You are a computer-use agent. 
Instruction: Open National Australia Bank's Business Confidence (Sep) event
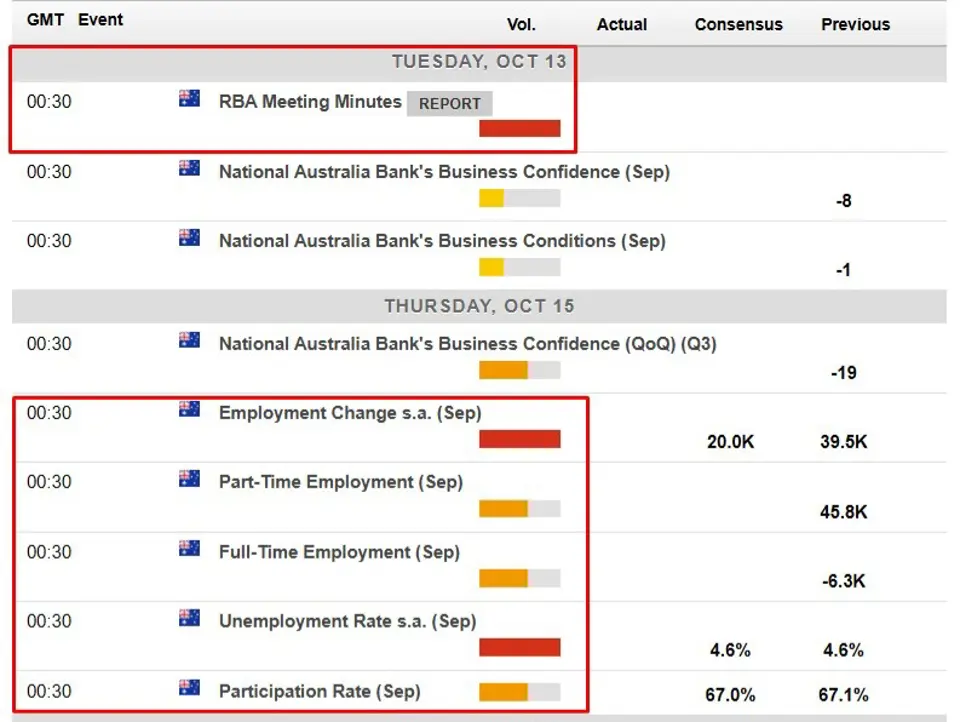pyautogui.click(x=444, y=172)
